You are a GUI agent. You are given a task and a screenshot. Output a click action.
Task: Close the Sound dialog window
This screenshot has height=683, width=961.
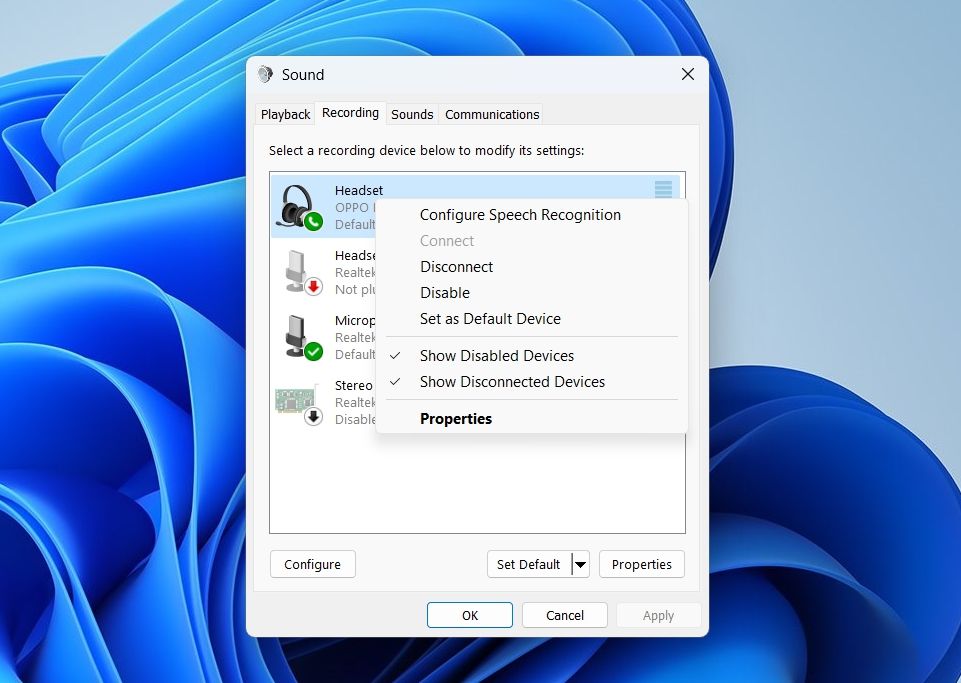[x=688, y=75]
